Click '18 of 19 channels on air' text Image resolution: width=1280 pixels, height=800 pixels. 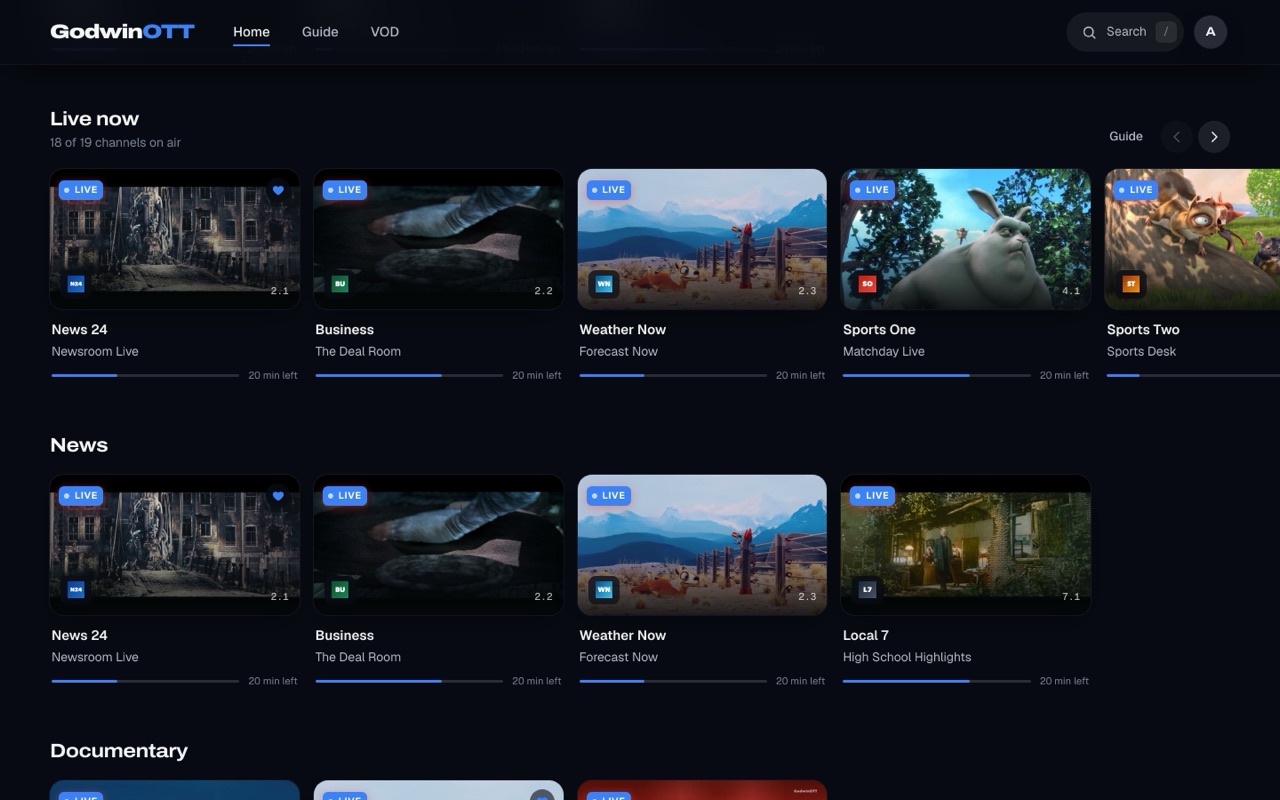click(x=115, y=143)
